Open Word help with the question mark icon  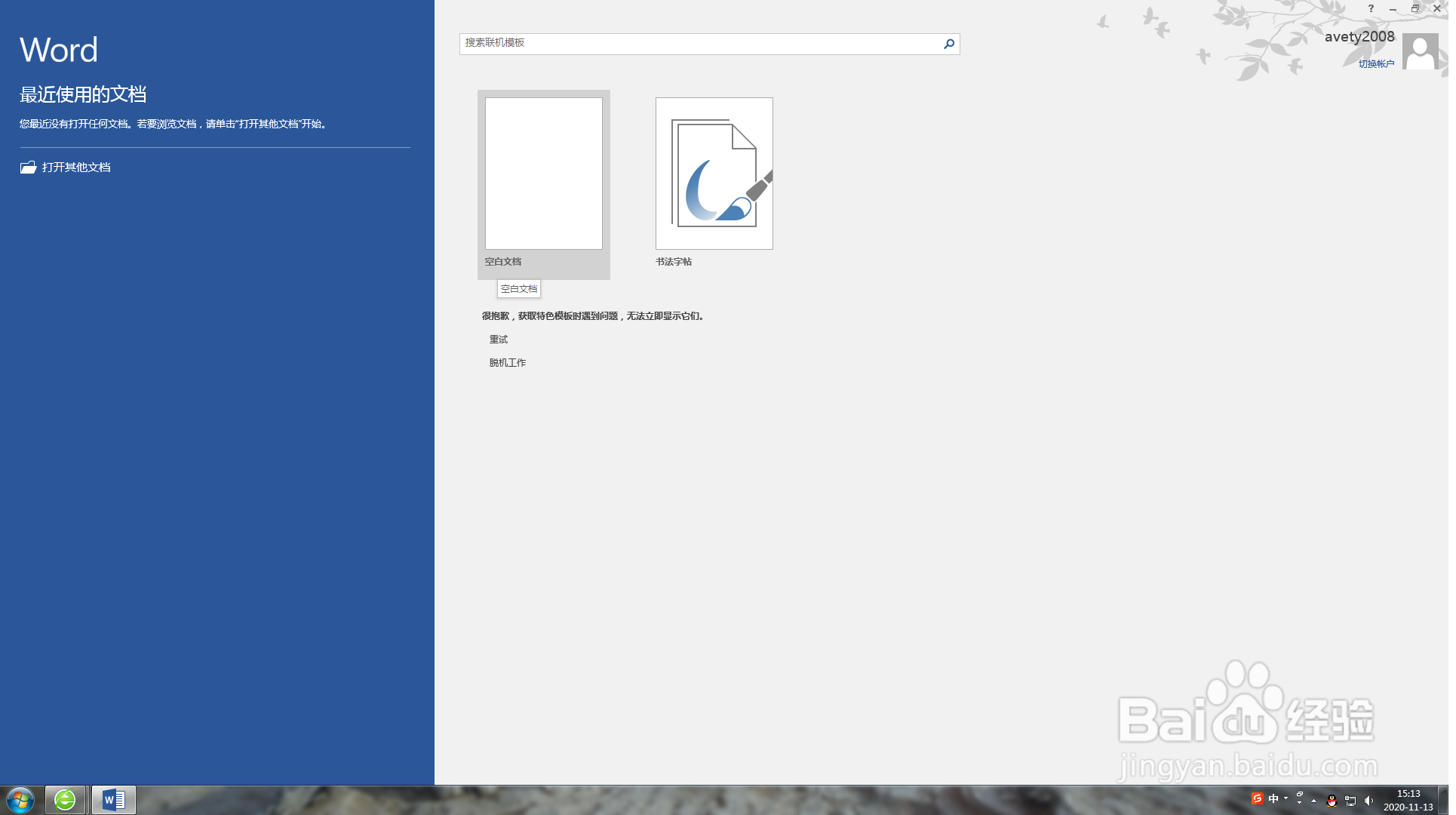[1371, 8]
